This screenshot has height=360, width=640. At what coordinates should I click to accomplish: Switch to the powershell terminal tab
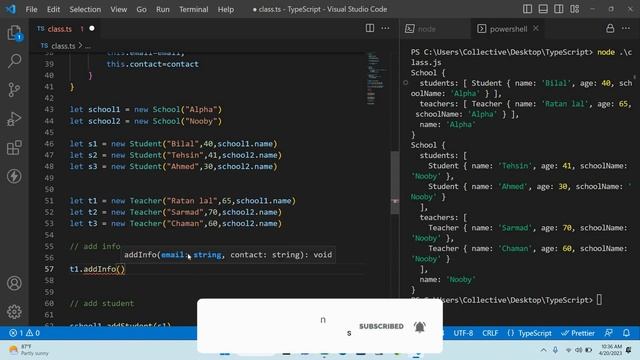[508, 29]
